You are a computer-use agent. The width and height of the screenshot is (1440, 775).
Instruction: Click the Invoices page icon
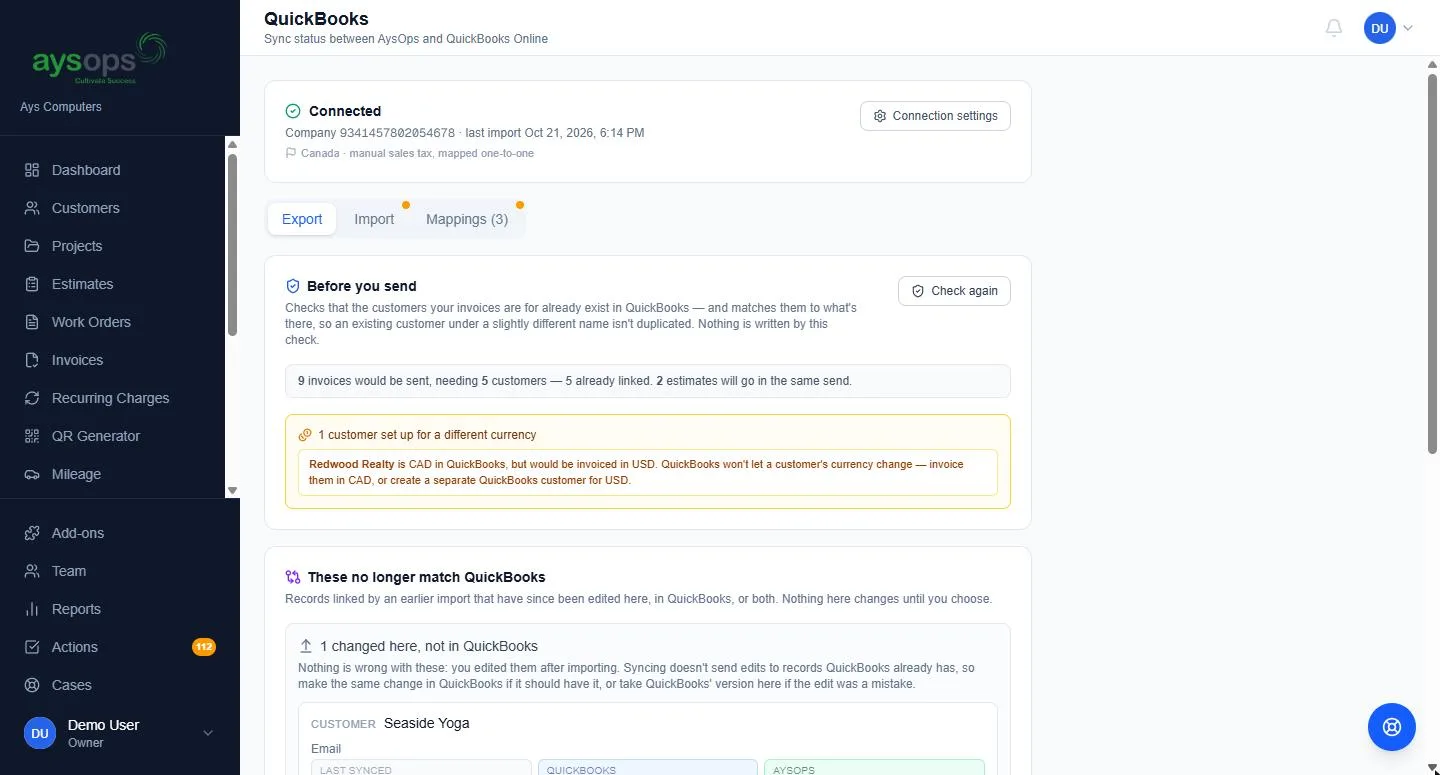click(x=32, y=360)
